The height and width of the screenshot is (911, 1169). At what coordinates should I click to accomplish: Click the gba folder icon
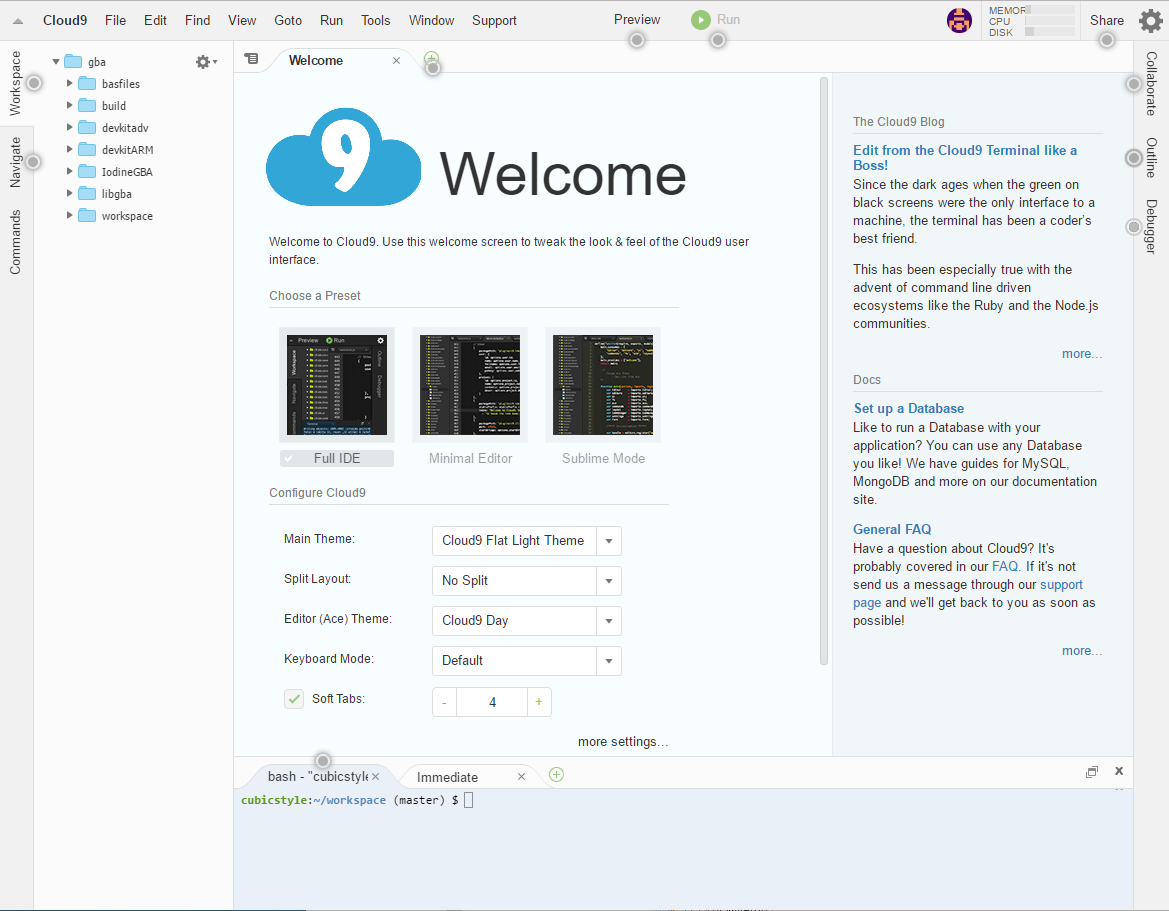[x=73, y=61]
